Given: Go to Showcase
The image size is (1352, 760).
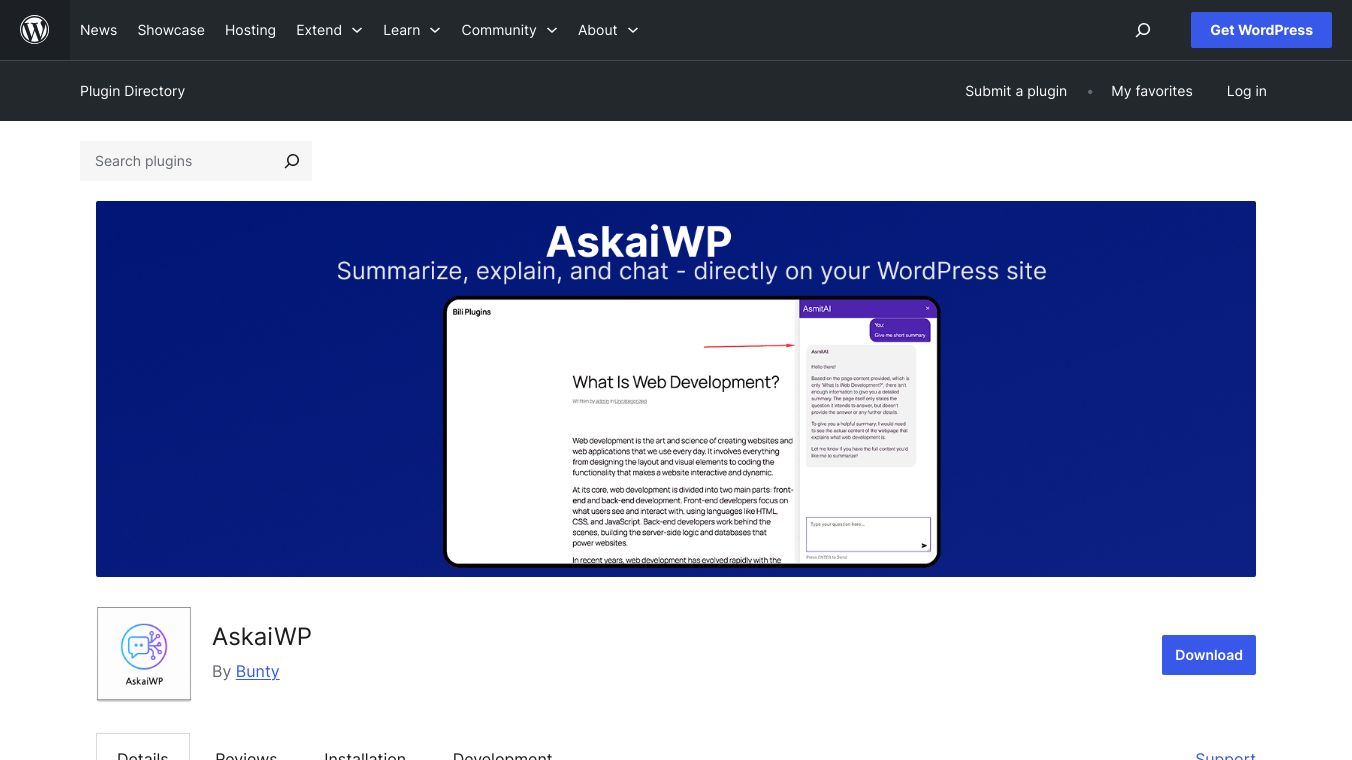Looking at the screenshot, I should (171, 30).
